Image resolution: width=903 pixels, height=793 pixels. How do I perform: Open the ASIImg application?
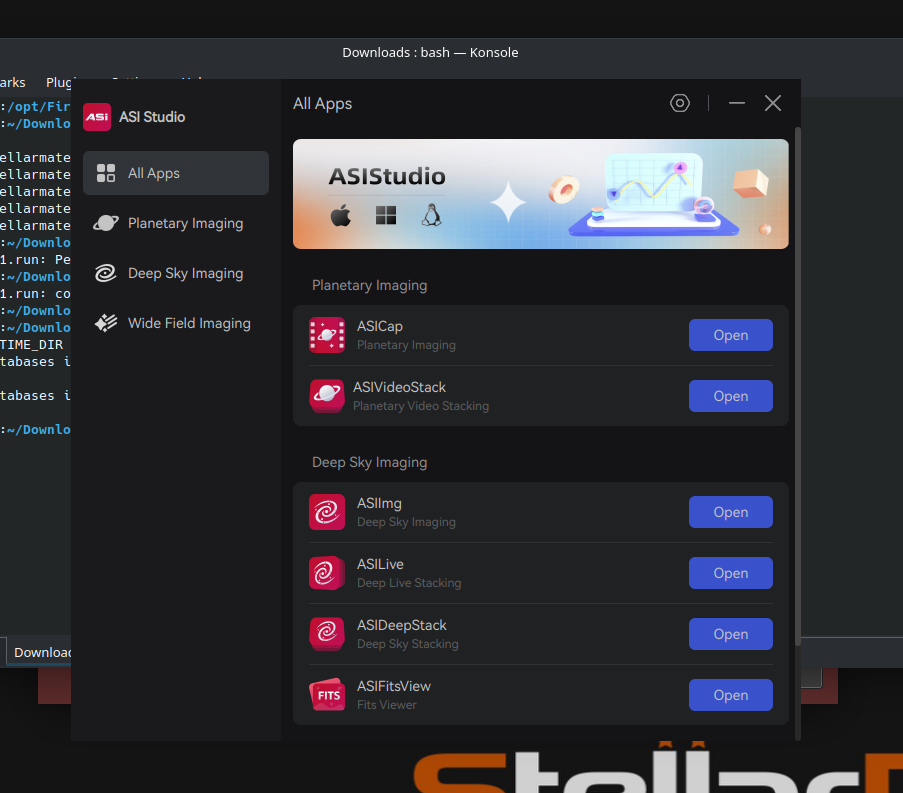pyautogui.click(x=731, y=512)
